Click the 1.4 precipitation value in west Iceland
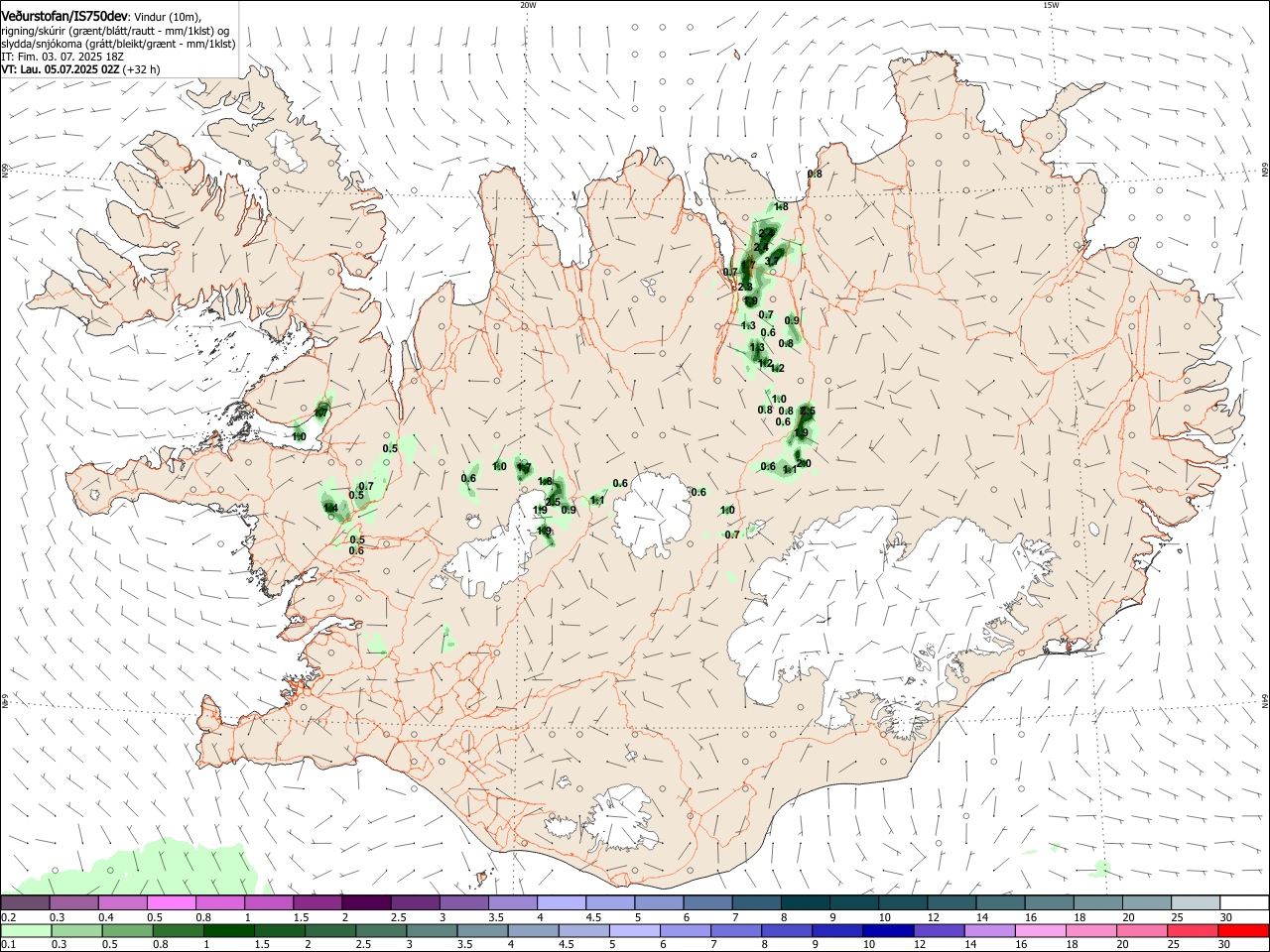 pos(330,508)
